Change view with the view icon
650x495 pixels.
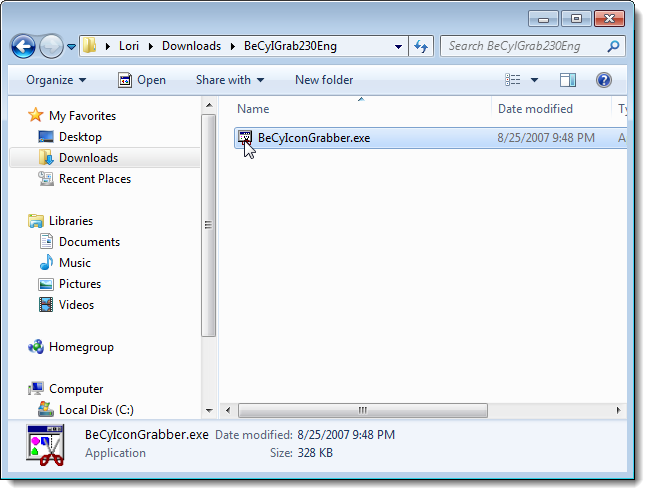tap(512, 80)
